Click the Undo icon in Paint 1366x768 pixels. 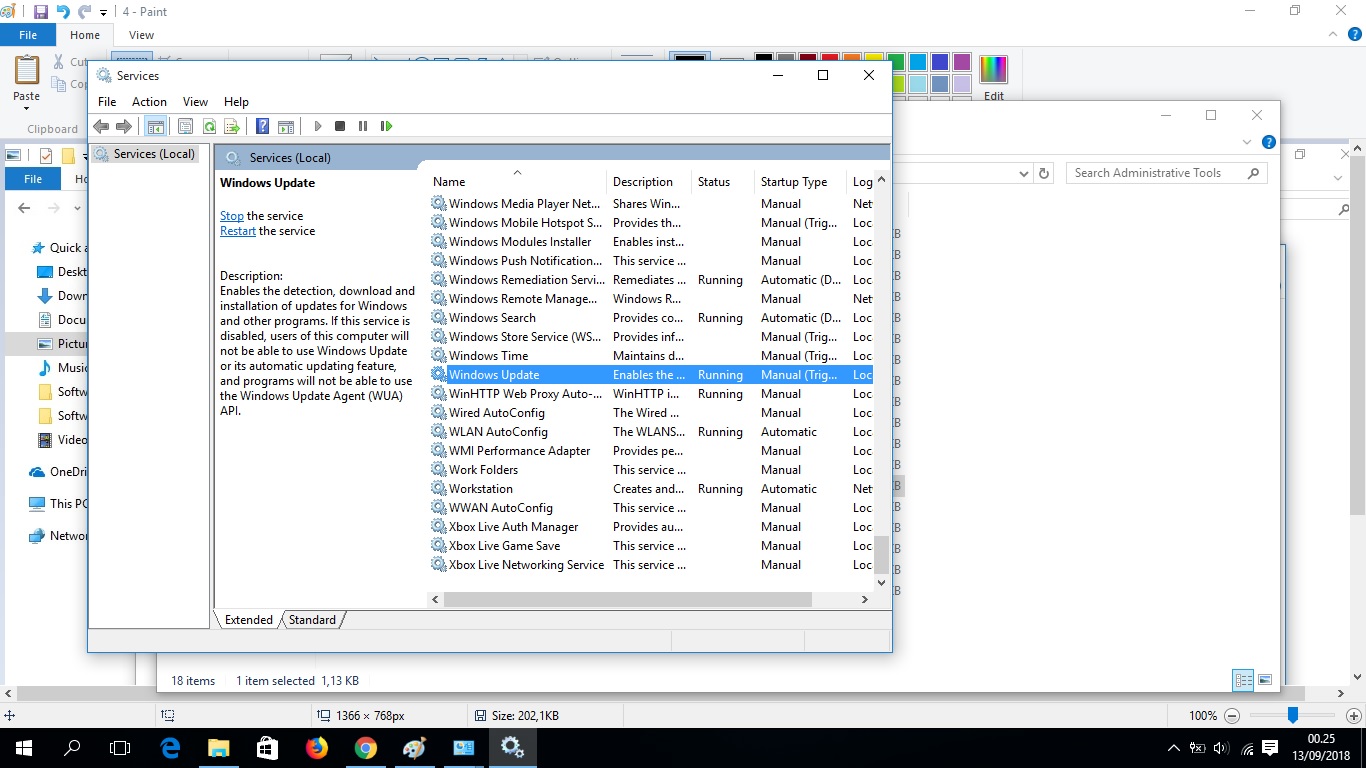coord(64,12)
